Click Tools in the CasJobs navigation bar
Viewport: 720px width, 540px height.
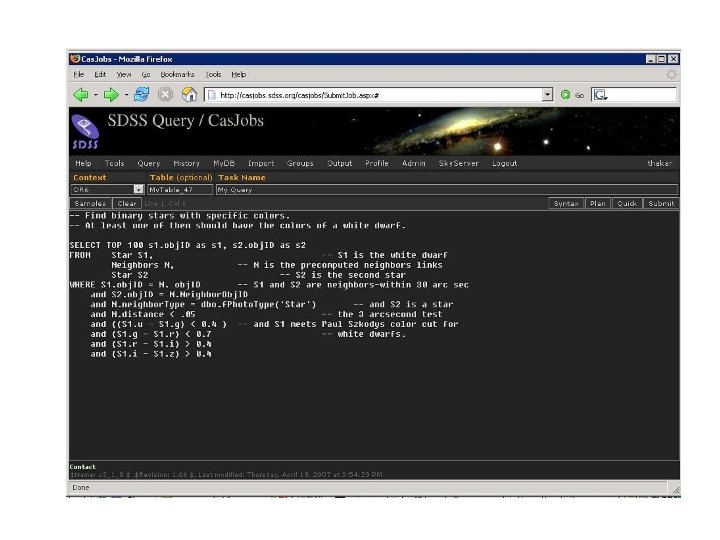114,163
